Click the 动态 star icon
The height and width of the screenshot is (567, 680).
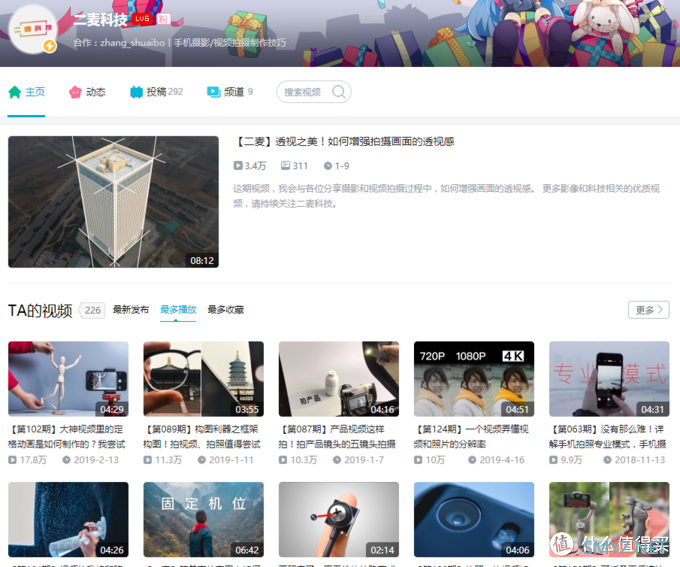click(75, 92)
